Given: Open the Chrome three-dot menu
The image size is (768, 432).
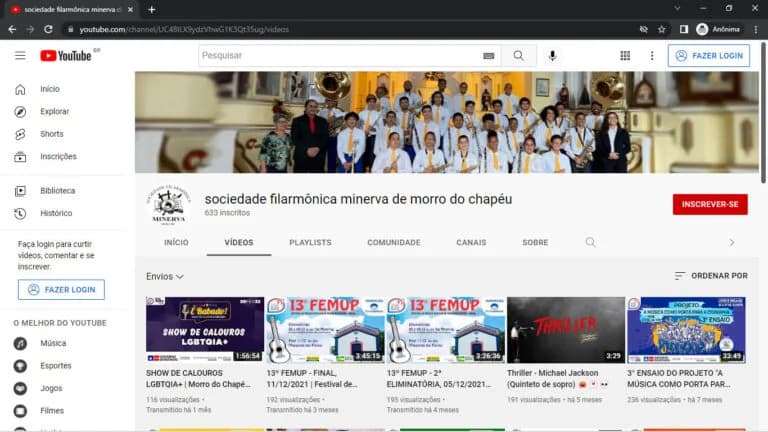Looking at the screenshot, I should [x=756, y=29].
